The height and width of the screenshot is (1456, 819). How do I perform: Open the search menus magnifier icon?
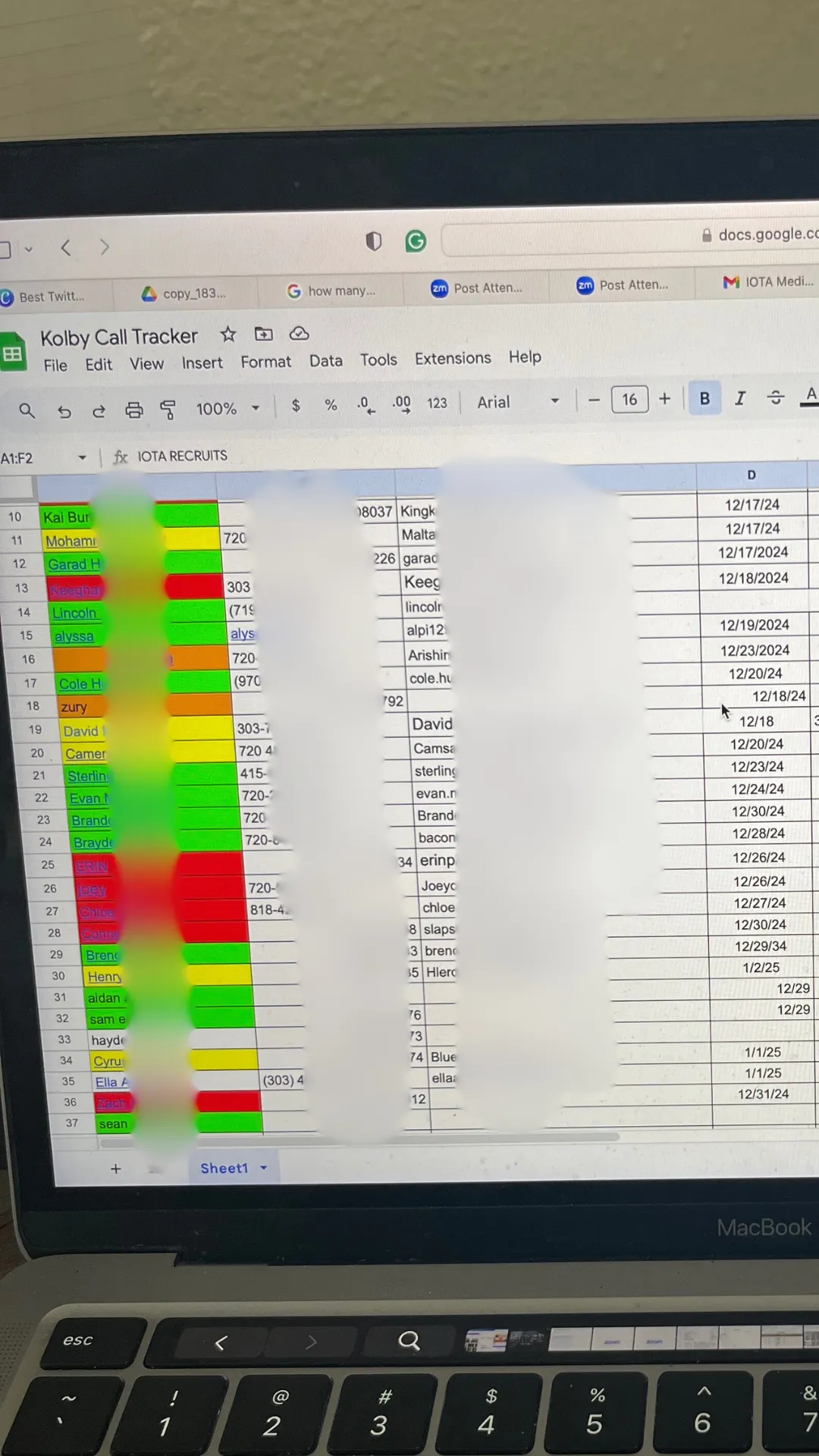27,411
